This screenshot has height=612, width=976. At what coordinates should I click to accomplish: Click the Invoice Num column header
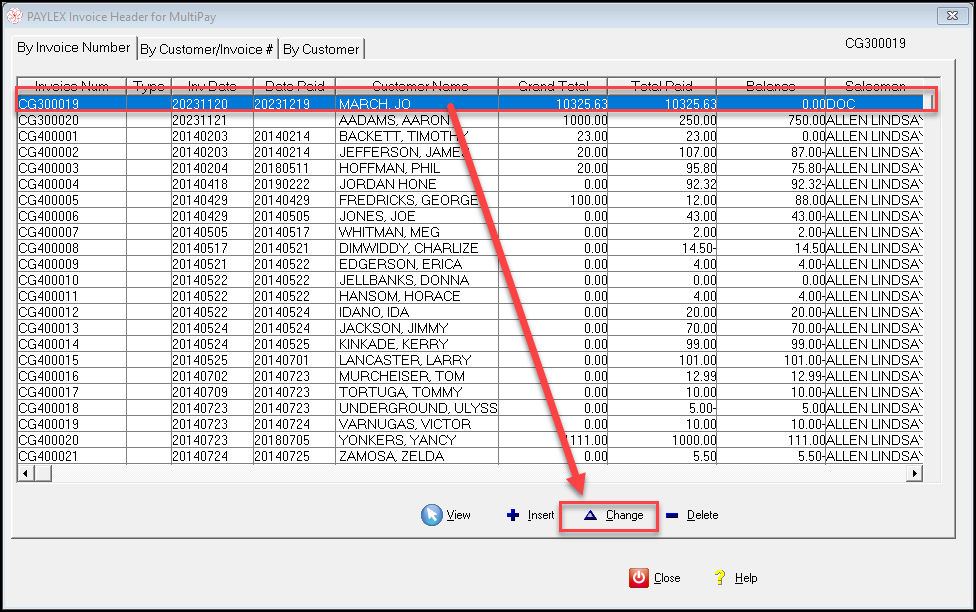(72, 86)
